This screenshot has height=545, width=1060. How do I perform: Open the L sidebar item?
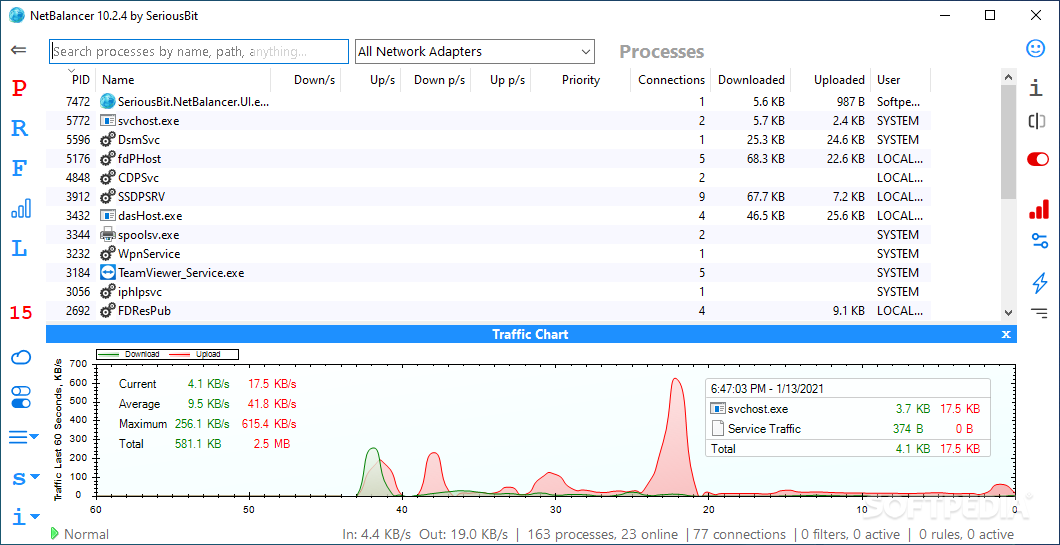20,248
